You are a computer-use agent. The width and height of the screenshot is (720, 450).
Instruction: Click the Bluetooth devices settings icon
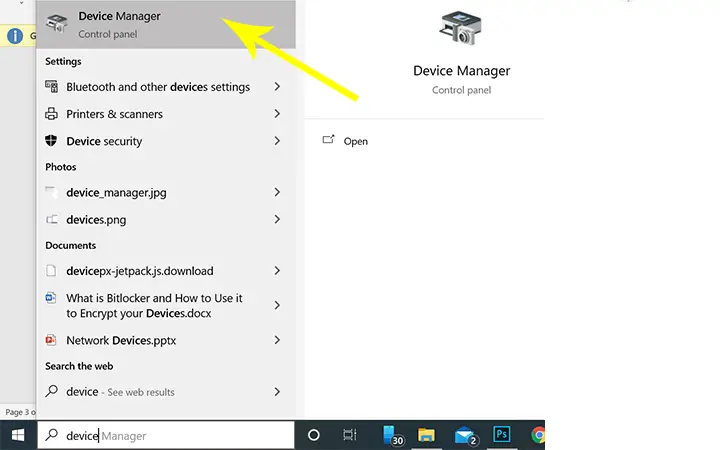(51, 86)
